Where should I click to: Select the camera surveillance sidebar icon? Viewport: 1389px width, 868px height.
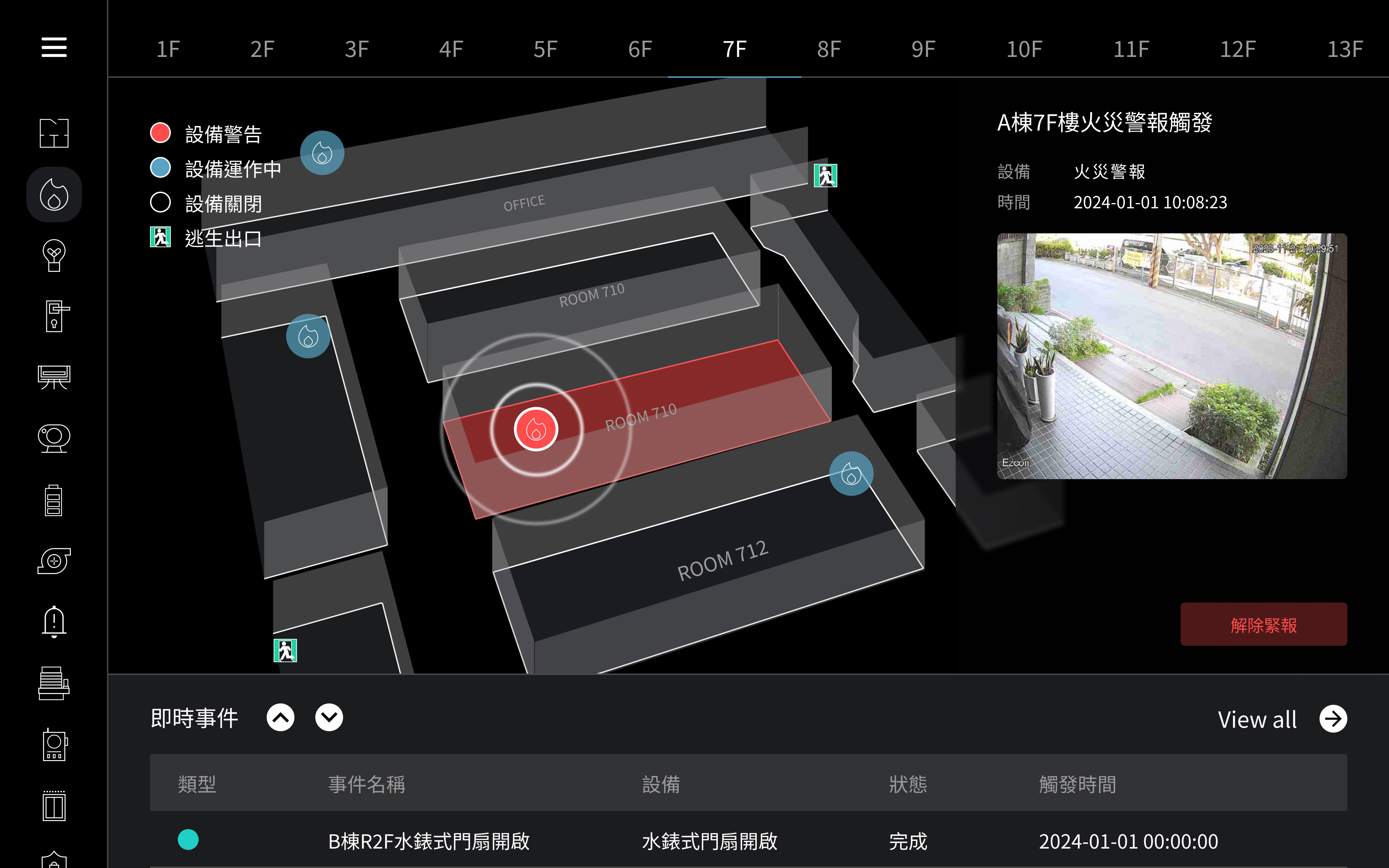[x=54, y=439]
